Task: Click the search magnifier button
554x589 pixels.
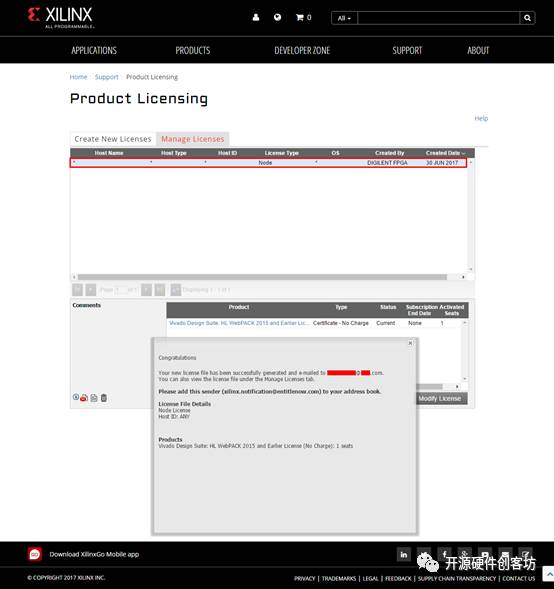Action: coord(527,18)
